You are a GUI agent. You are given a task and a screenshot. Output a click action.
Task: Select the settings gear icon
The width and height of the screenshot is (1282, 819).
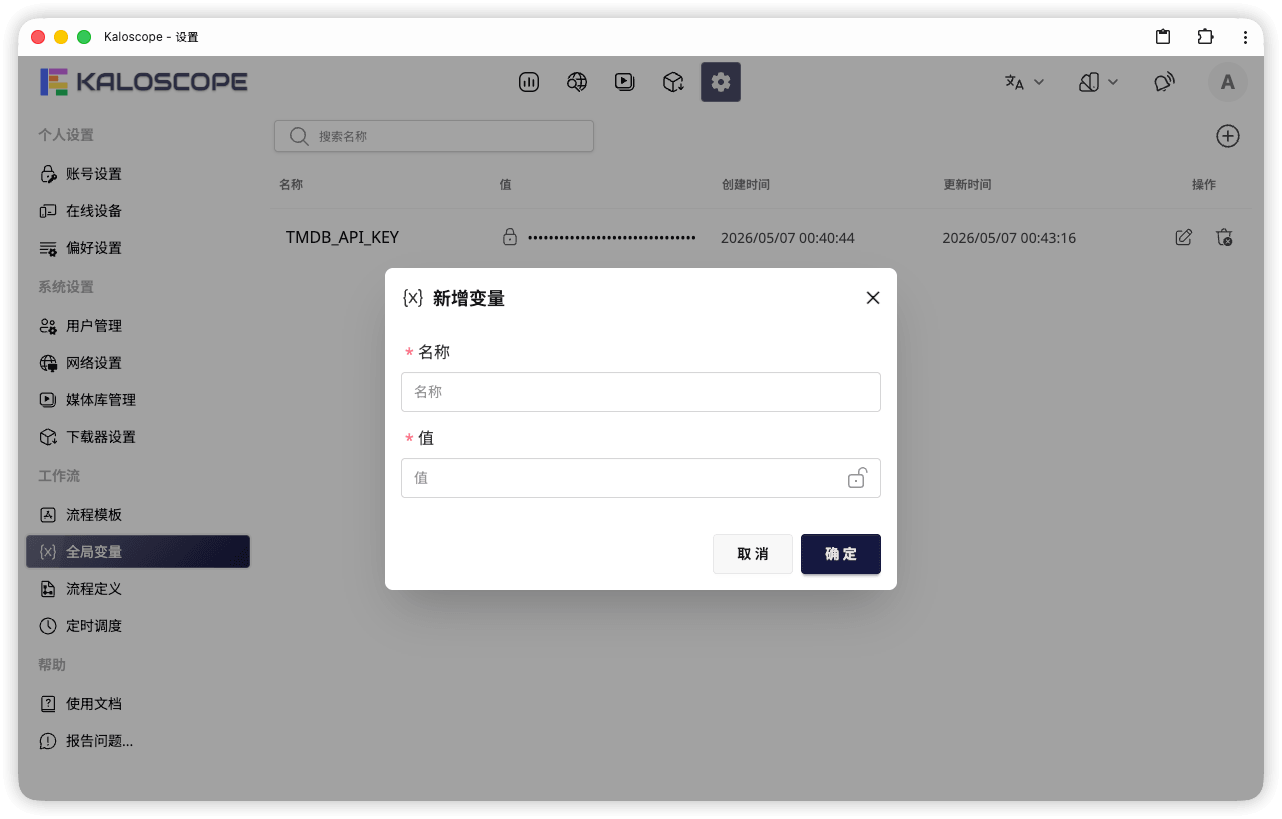(721, 82)
